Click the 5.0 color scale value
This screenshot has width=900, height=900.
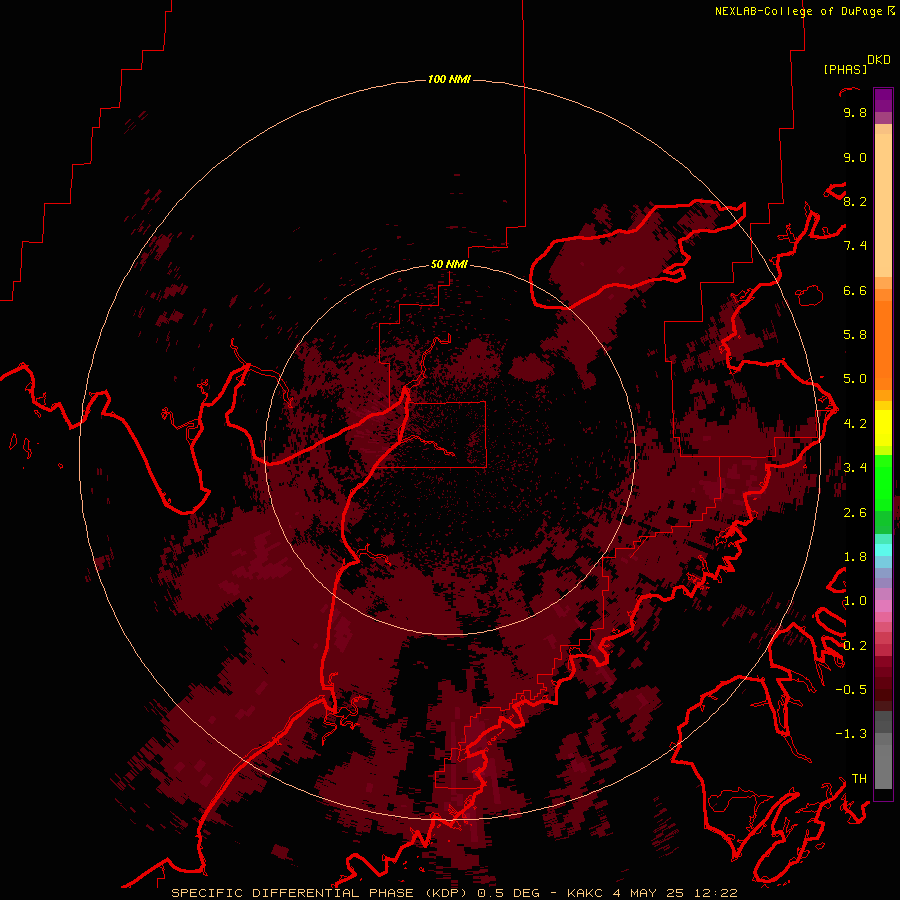point(855,379)
